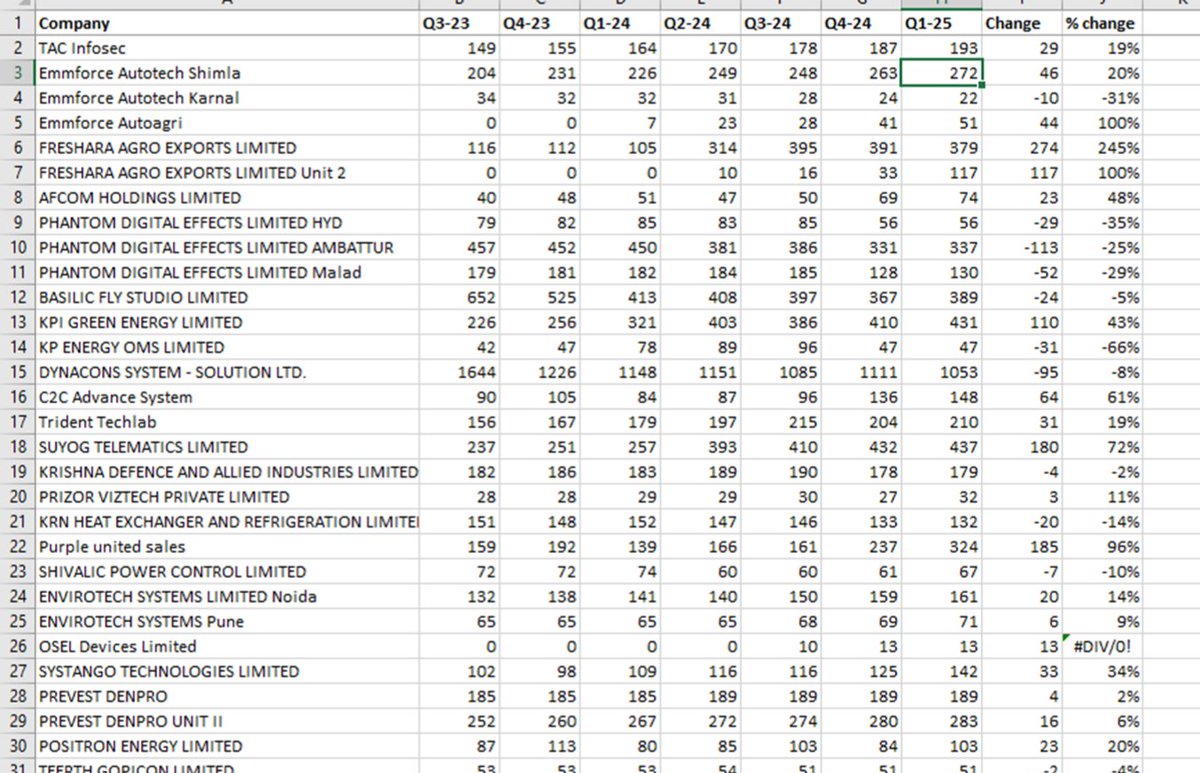The height and width of the screenshot is (773, 1200).
Task: Select the 96% change cell
Action: (x=1103, y=547)
